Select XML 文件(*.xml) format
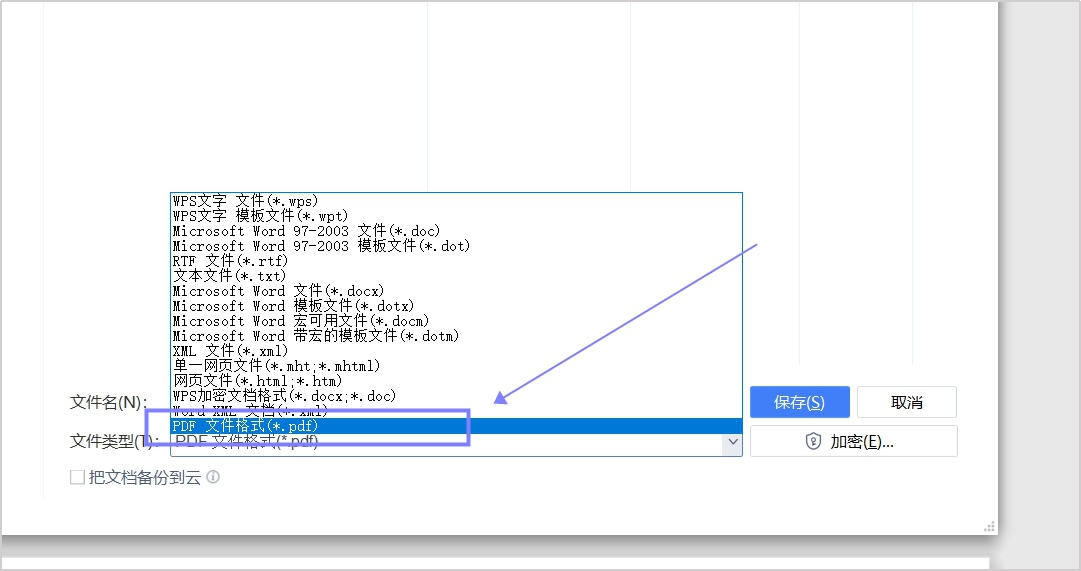This screenshot has width=1081, height=571. point(456,351)
